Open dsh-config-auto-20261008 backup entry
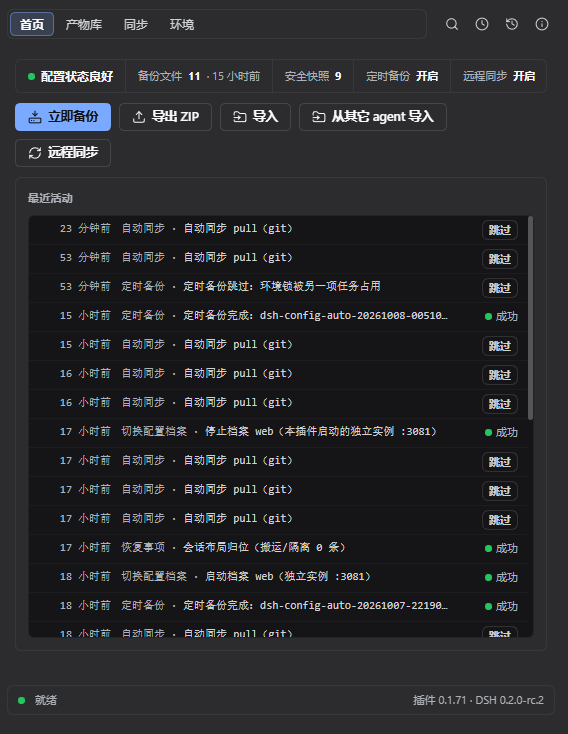This screenshot has width=568, height=734. click(x=278, y=317)
